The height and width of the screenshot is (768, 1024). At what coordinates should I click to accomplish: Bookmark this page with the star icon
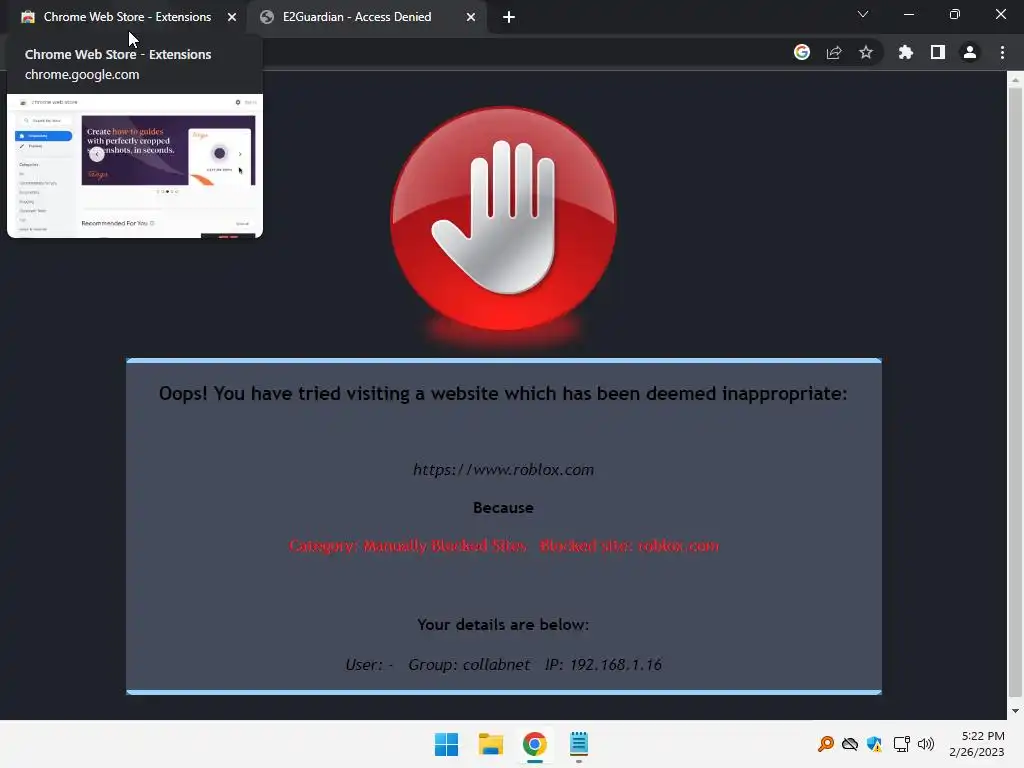tap(866, 52)
